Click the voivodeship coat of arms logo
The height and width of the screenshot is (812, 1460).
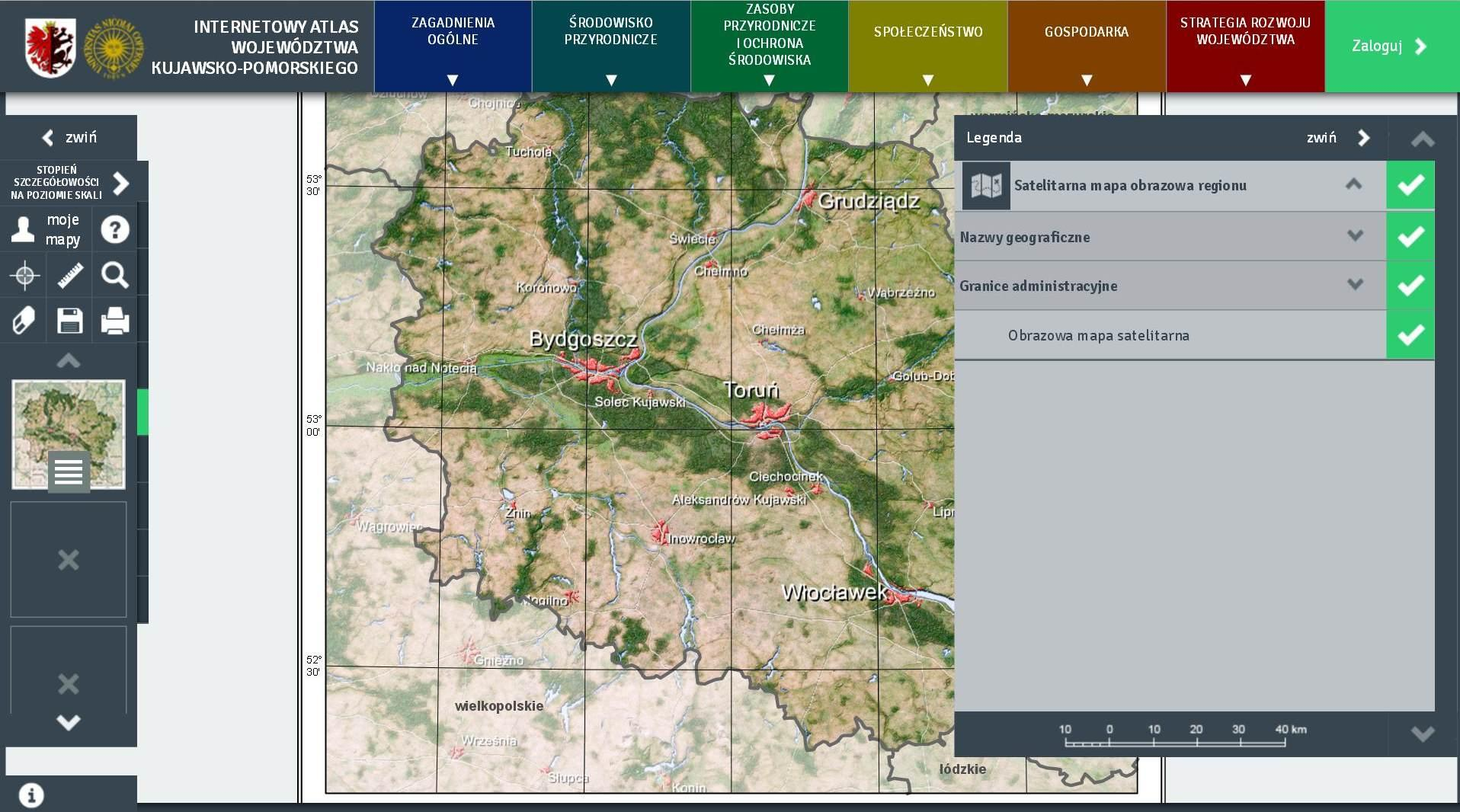tap(50, 47)
